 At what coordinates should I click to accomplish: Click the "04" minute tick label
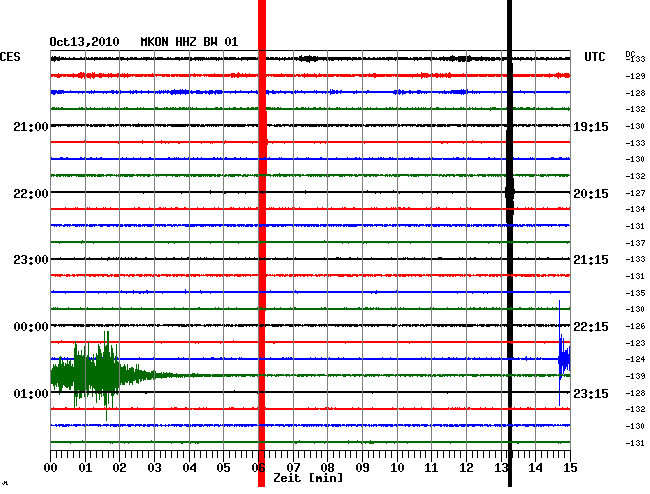tap(189, 468)
